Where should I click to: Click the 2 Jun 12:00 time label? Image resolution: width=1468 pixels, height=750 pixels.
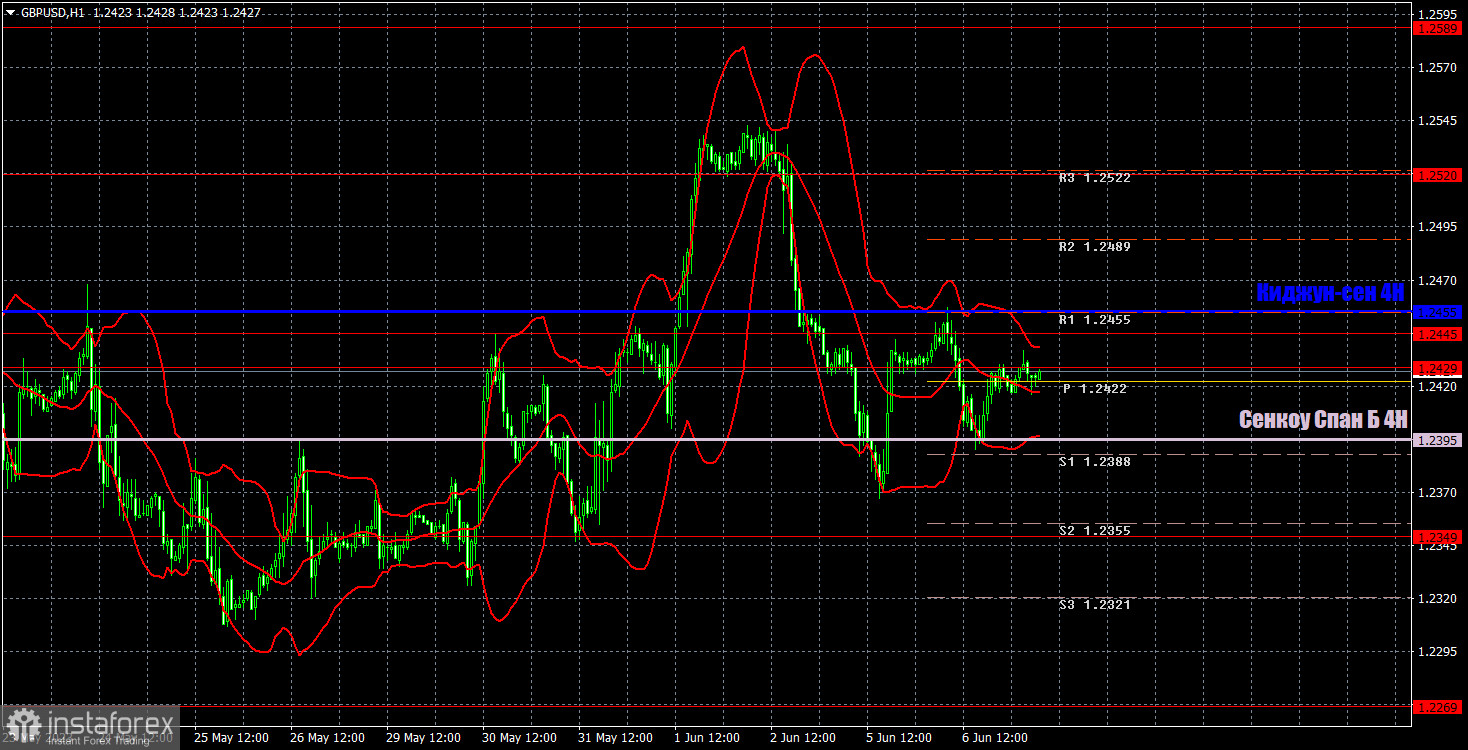[x=803, y=738]
